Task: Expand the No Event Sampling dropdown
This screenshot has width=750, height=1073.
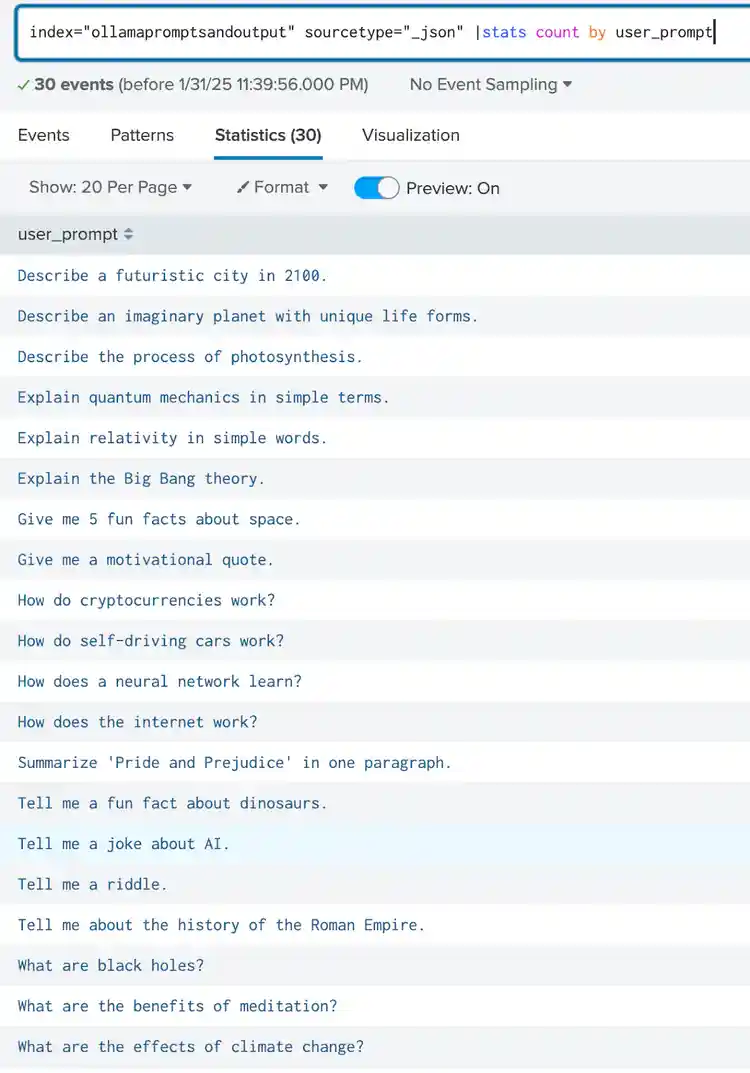Action: [491, 85]
